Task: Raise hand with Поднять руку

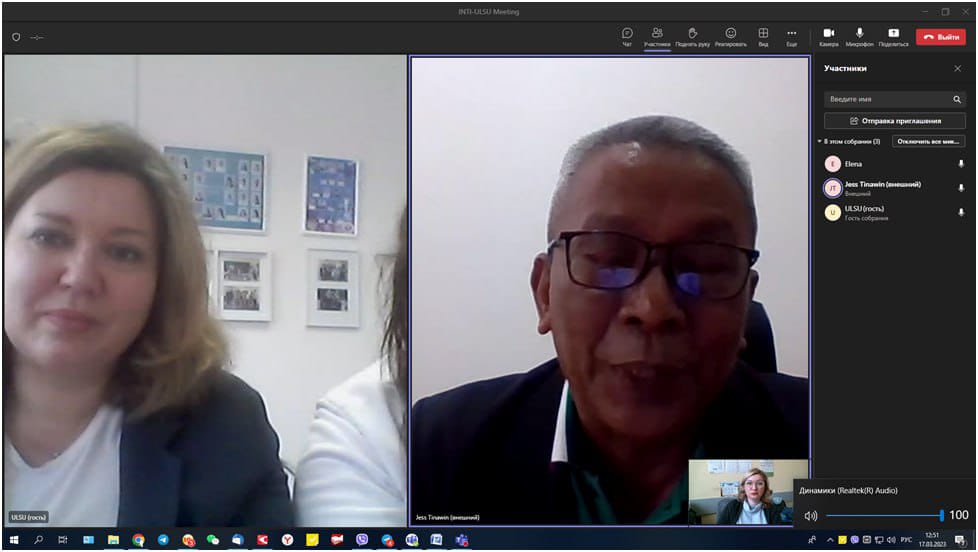Action: pos(692,37)
